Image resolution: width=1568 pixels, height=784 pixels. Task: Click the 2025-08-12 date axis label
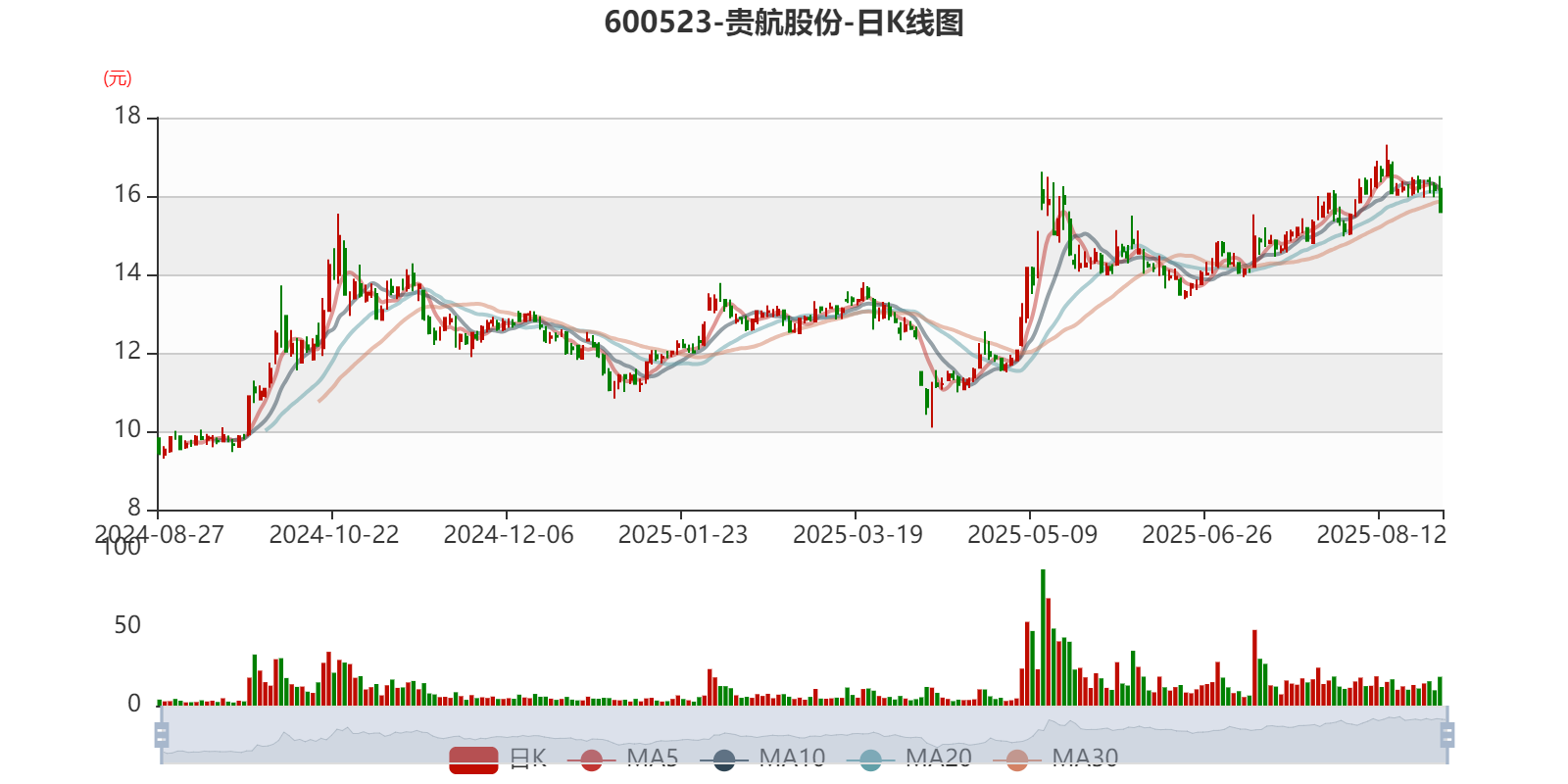pos(1381,535)
